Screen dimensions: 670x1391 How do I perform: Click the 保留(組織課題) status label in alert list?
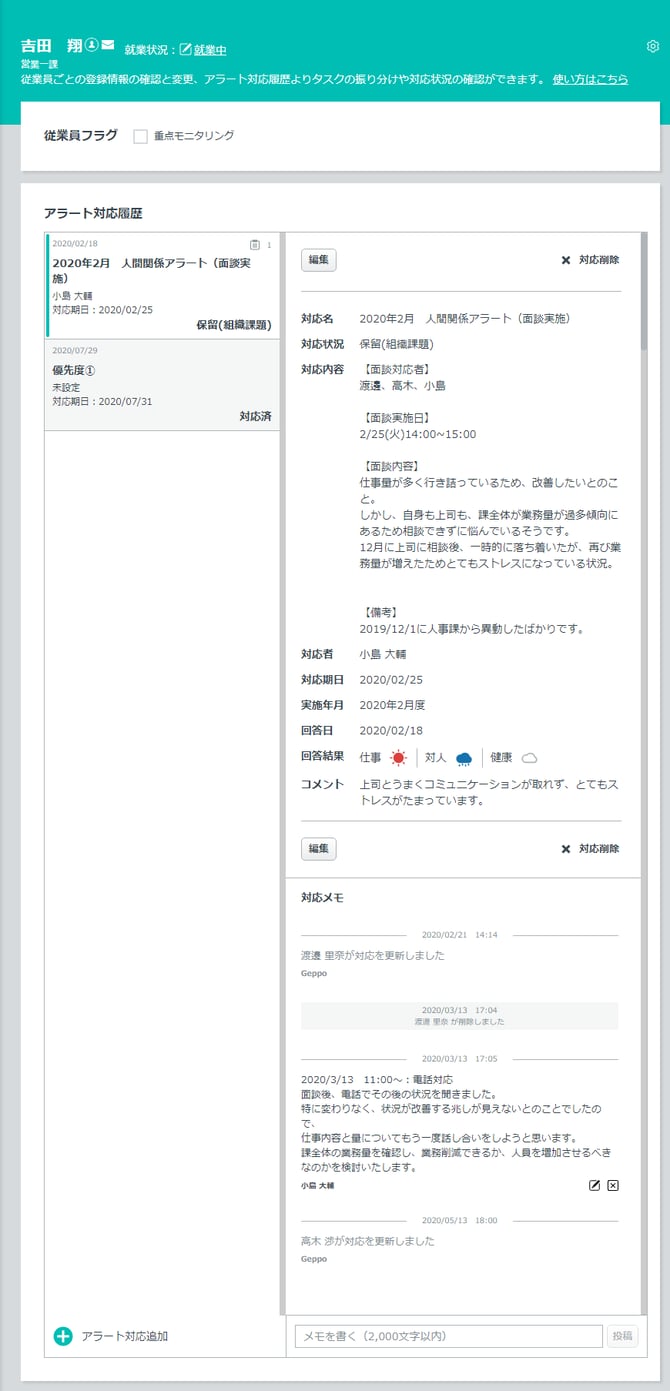pos(234,324)
